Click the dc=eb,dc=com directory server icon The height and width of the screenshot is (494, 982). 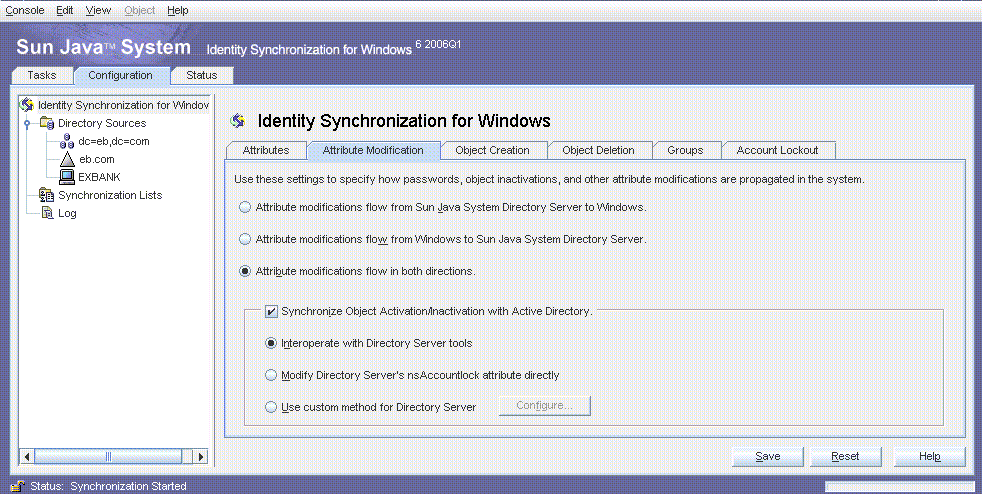67,142
